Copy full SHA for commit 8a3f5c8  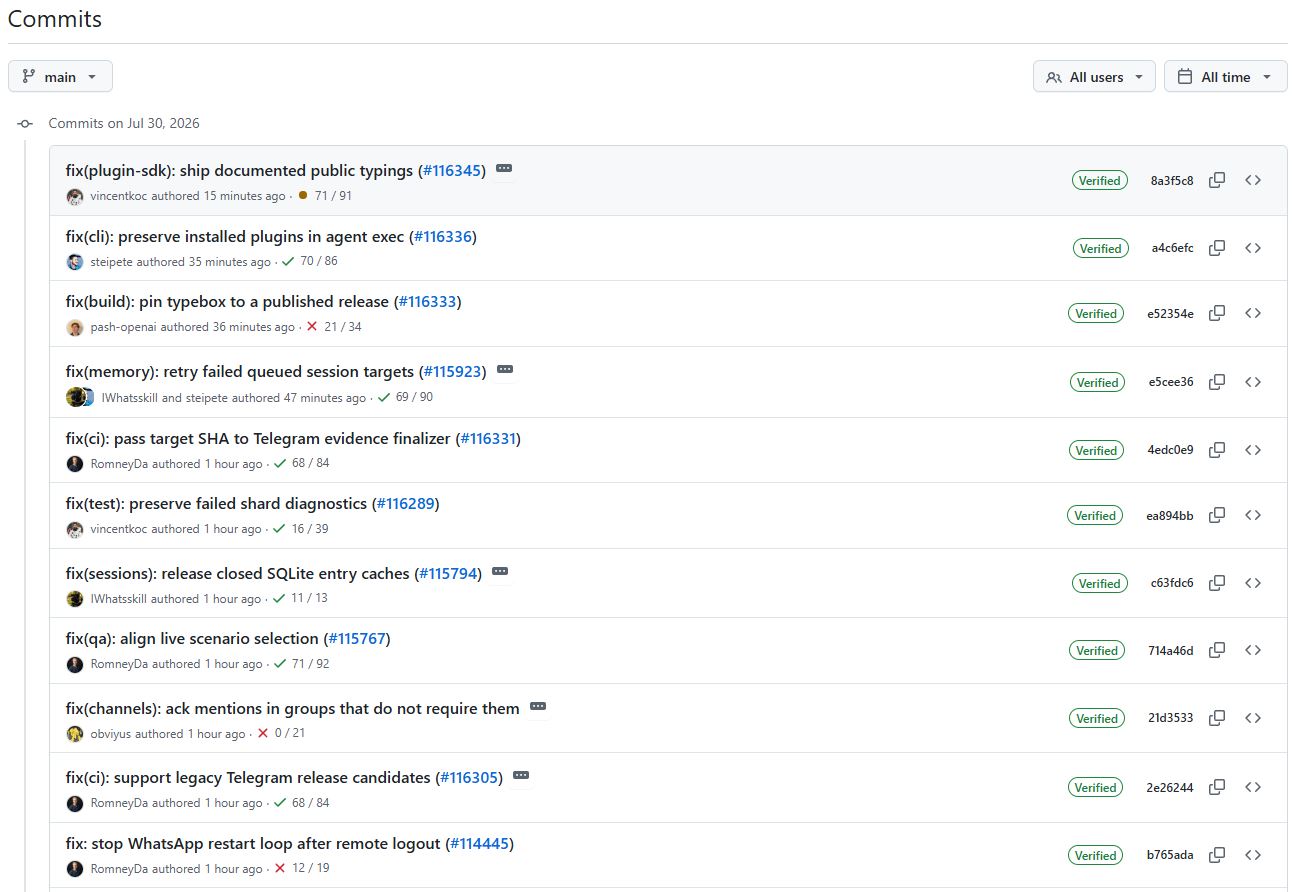1217,181
